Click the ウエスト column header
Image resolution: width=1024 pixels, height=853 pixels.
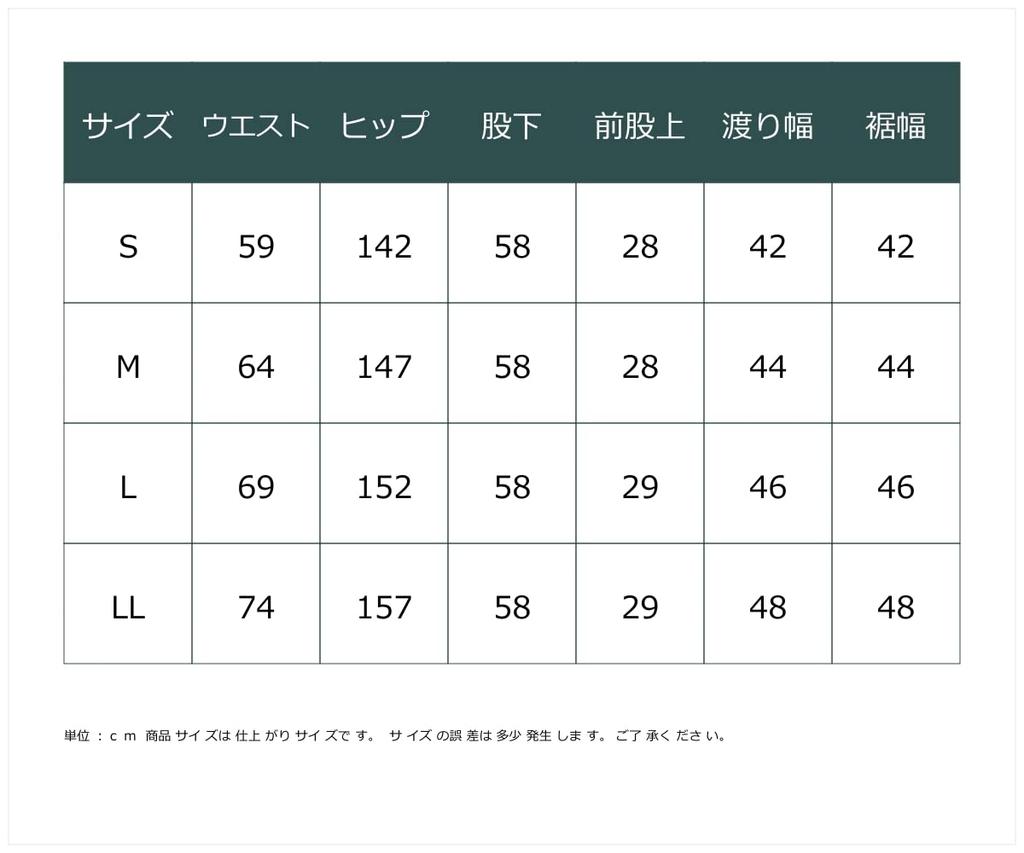click(256, 125)
